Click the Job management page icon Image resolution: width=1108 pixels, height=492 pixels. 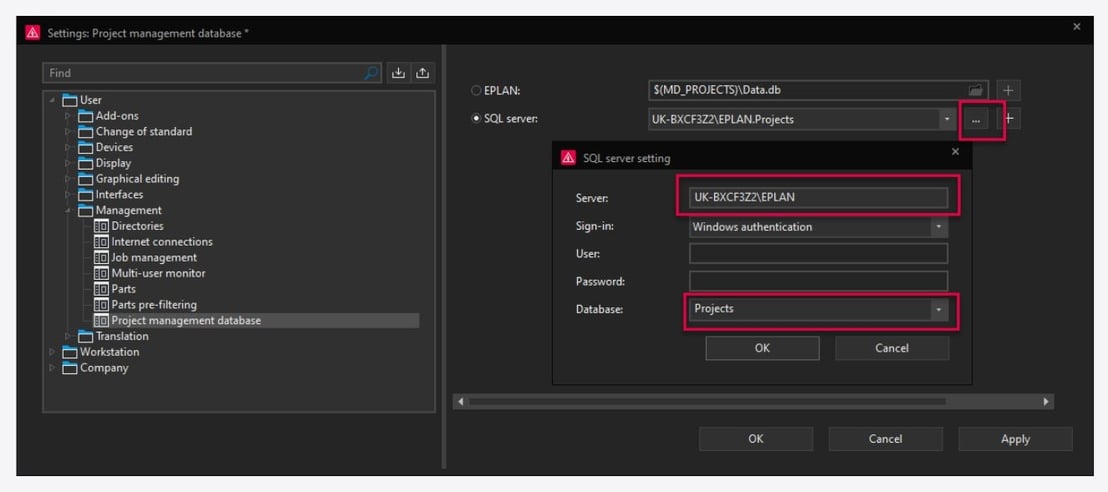[101, 257]
